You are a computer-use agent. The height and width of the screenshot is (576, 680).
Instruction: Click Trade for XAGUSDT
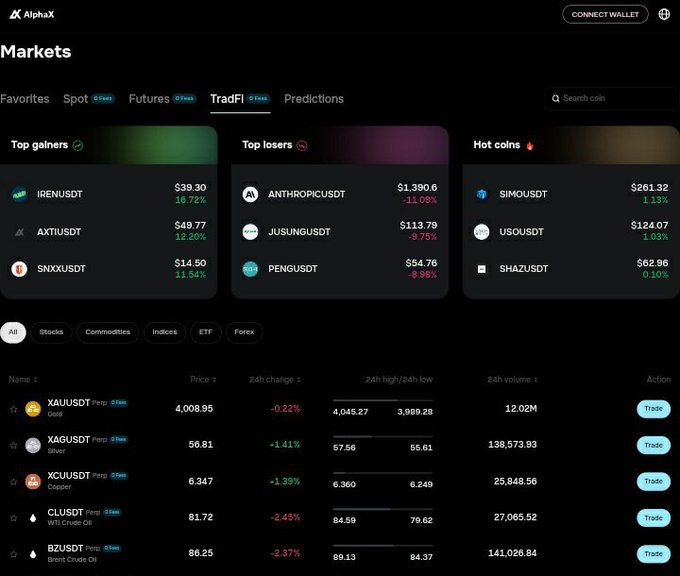[x=653, y=445]
